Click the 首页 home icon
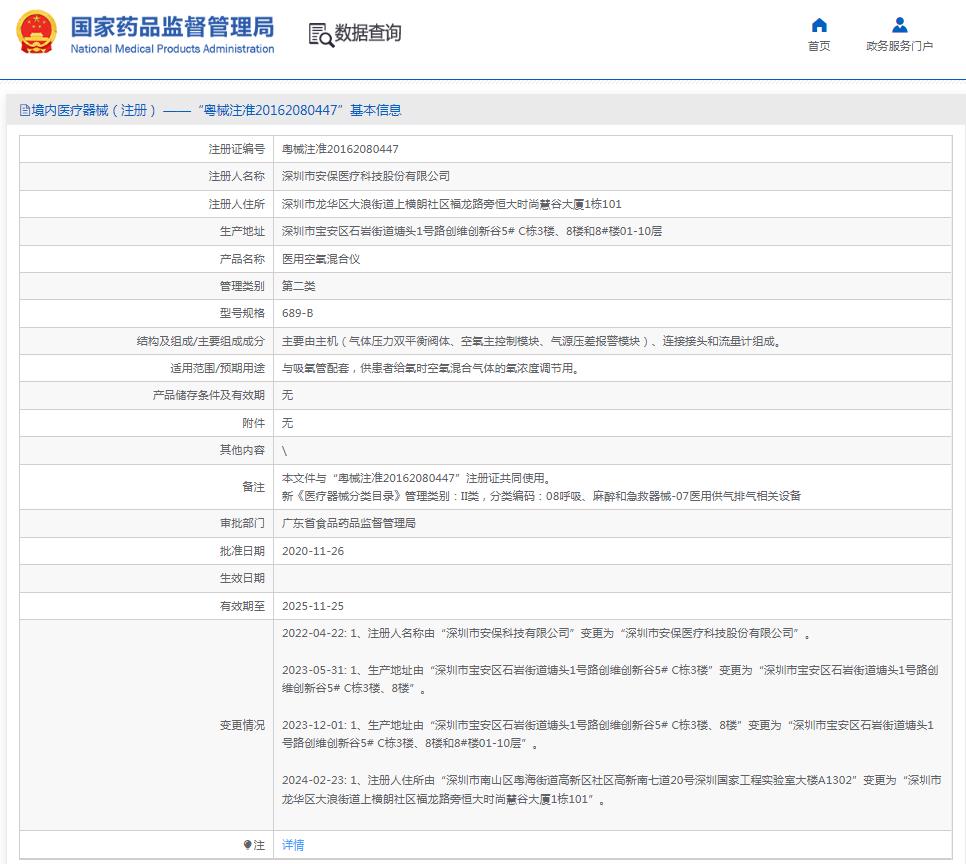This screenshot has width=966, height=864. (819, 25)
